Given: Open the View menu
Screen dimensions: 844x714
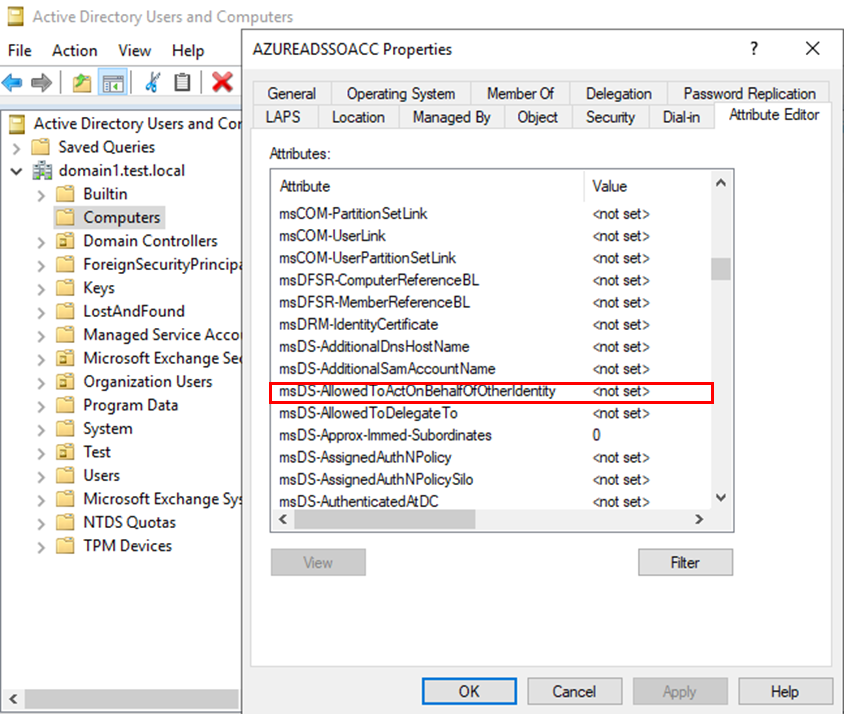Looking at the screenshot, I should coord(135,51).
